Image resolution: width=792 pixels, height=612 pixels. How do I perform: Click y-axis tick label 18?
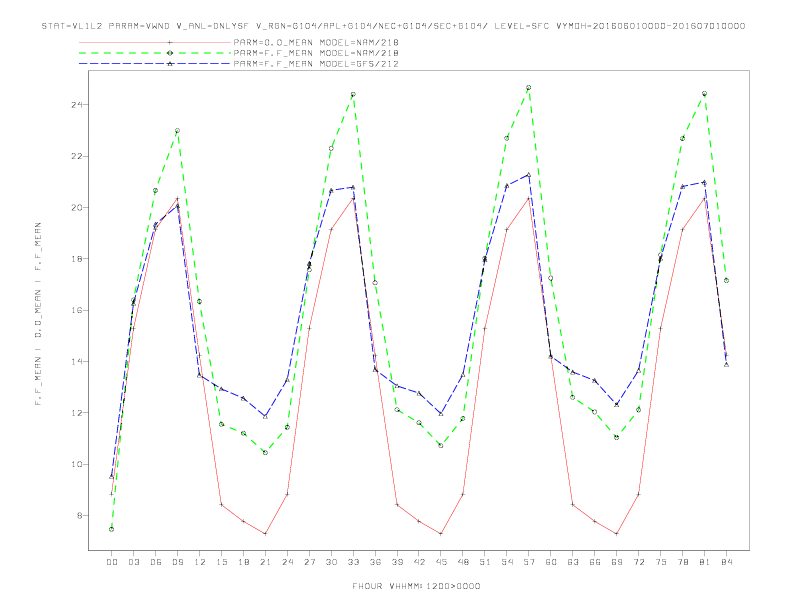pos(77,259)
